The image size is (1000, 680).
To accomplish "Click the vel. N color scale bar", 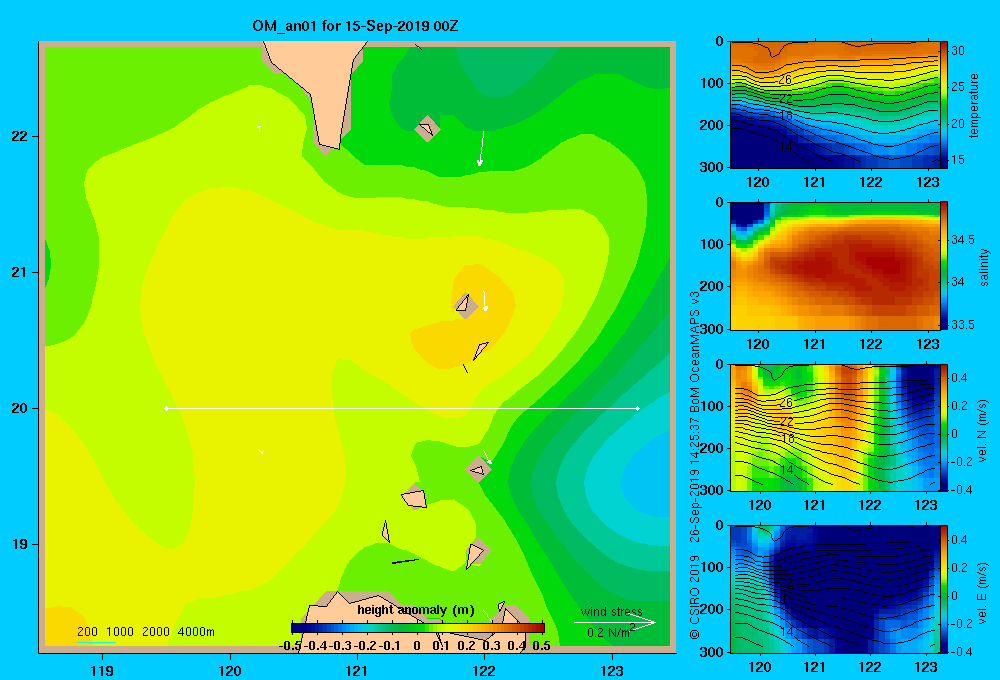I will 944,427.
